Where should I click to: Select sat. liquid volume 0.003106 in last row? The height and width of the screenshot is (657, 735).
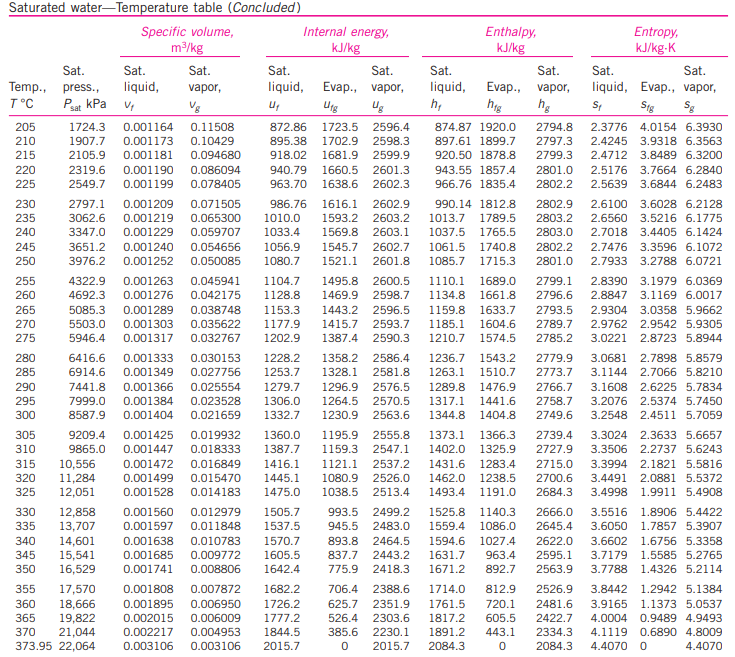pyautogui.click(x=148, y=646)
